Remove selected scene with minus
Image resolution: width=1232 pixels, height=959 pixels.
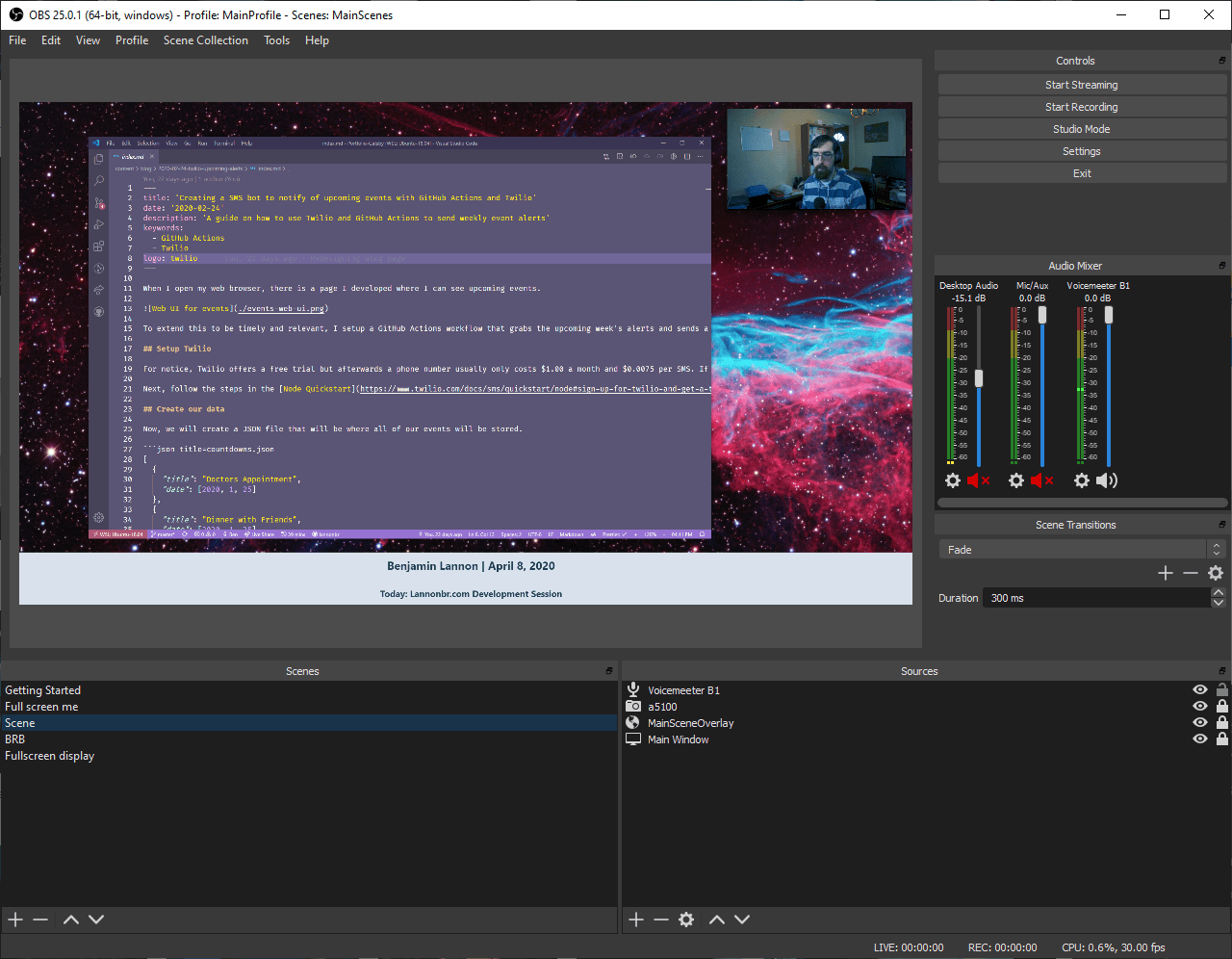(40, 920)
